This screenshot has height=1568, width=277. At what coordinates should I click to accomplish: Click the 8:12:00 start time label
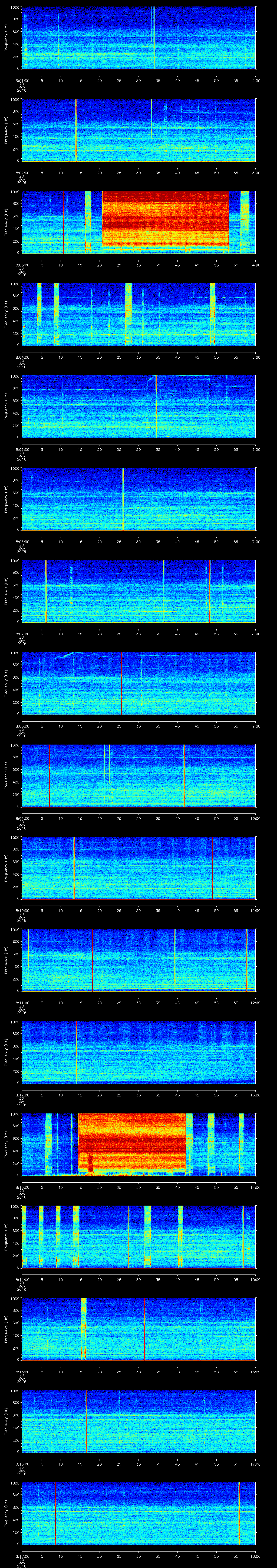point(22,1095)
